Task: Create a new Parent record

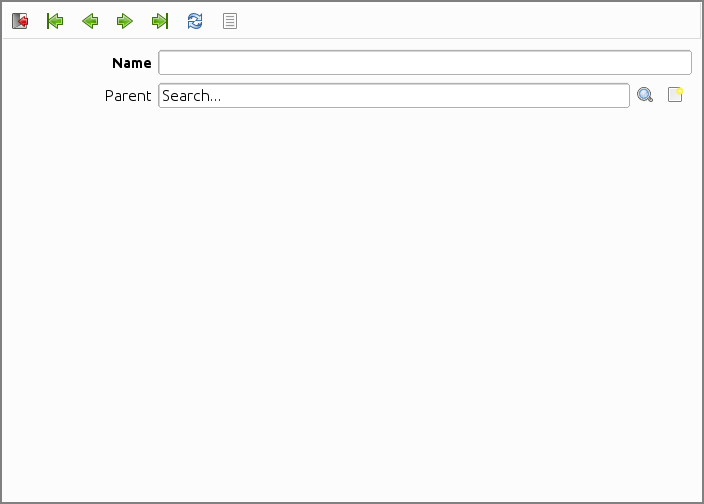Action: tap(675, 95)
